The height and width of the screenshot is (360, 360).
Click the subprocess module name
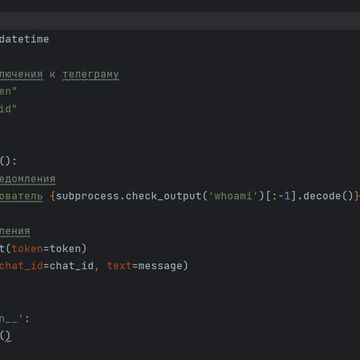pyautogui.click(x=88, y=196)
